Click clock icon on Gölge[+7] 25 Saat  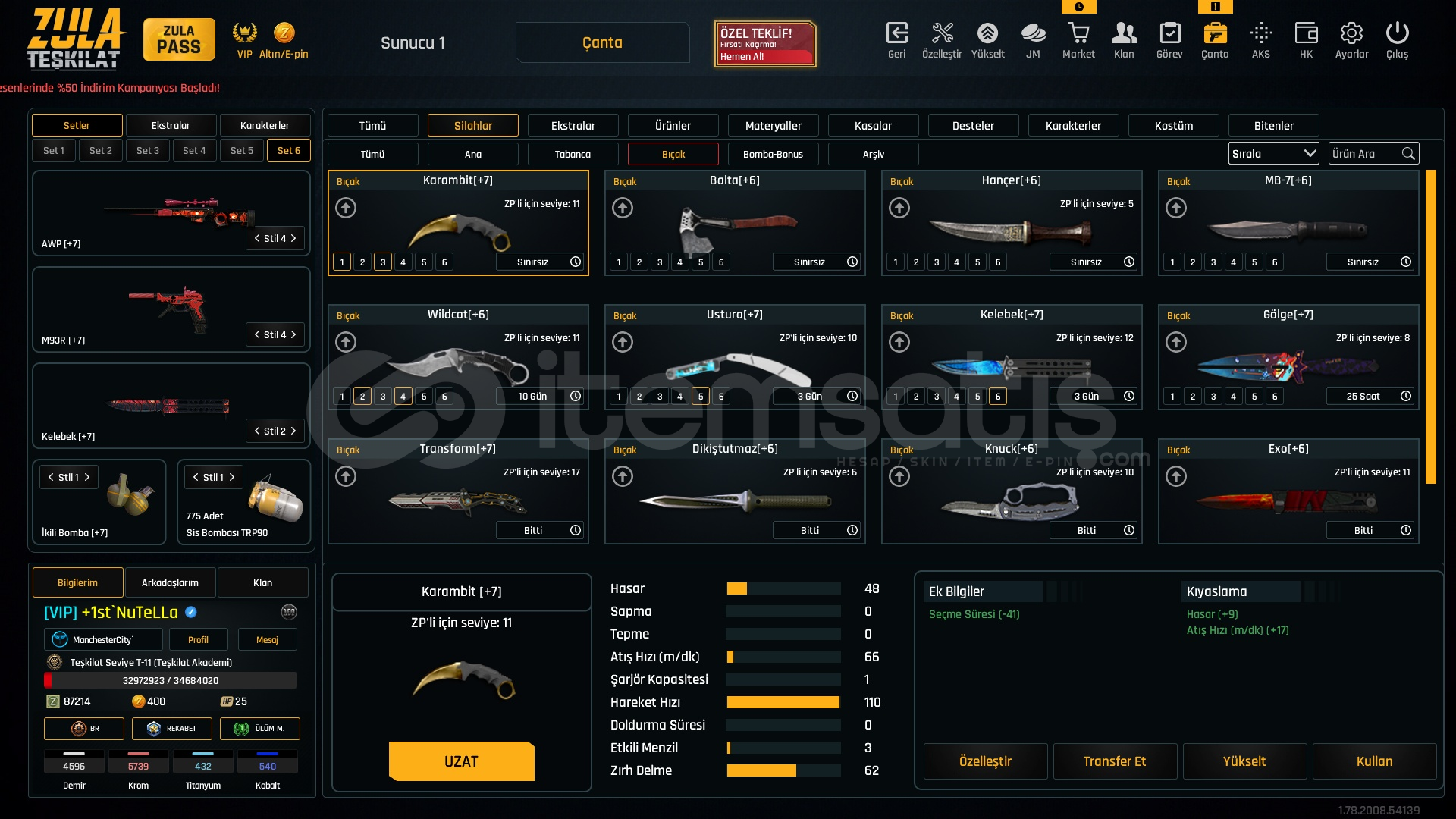1406,396
